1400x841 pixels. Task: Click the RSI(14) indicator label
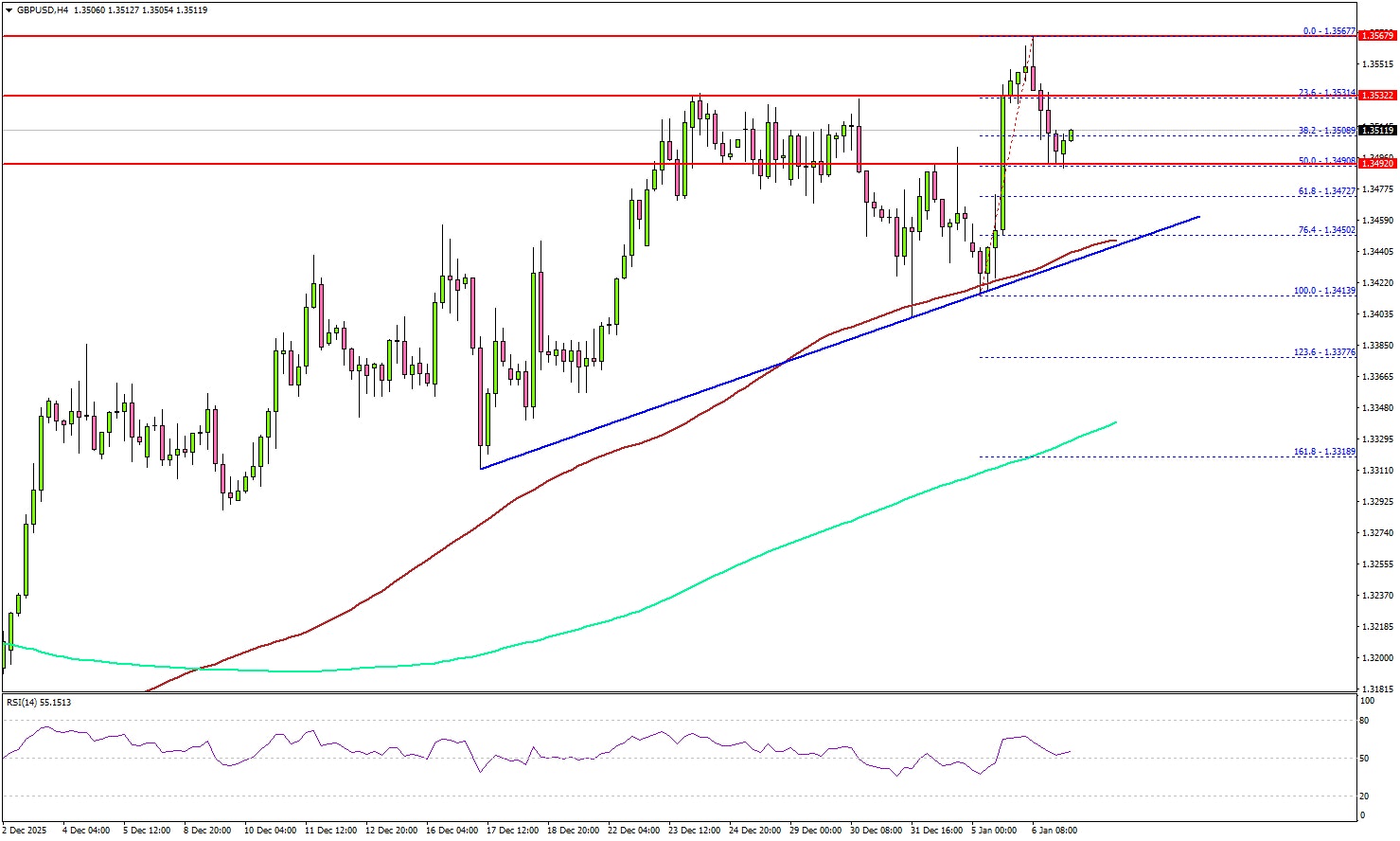coord(39,703)
